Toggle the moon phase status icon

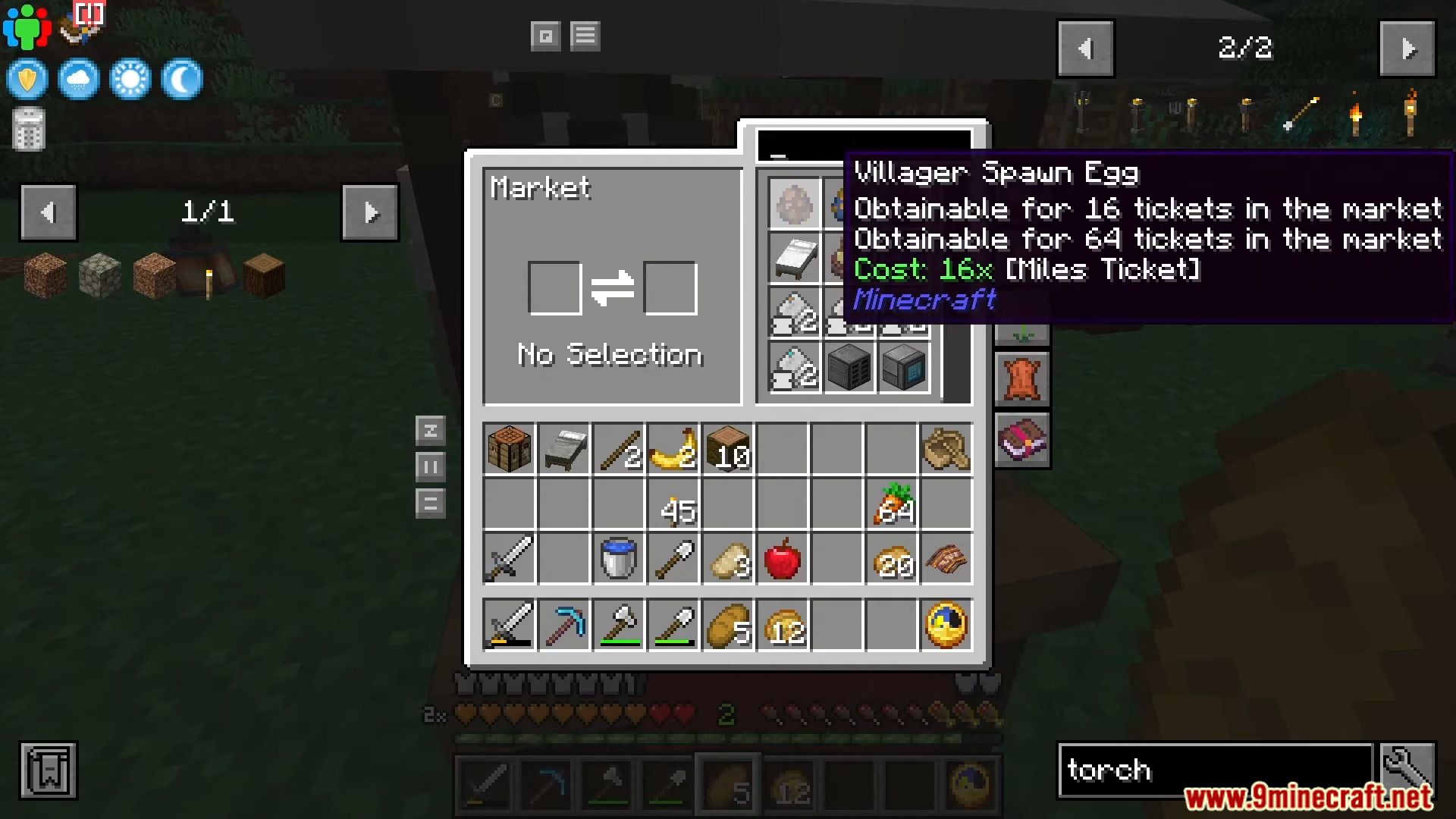click(181, 78)
